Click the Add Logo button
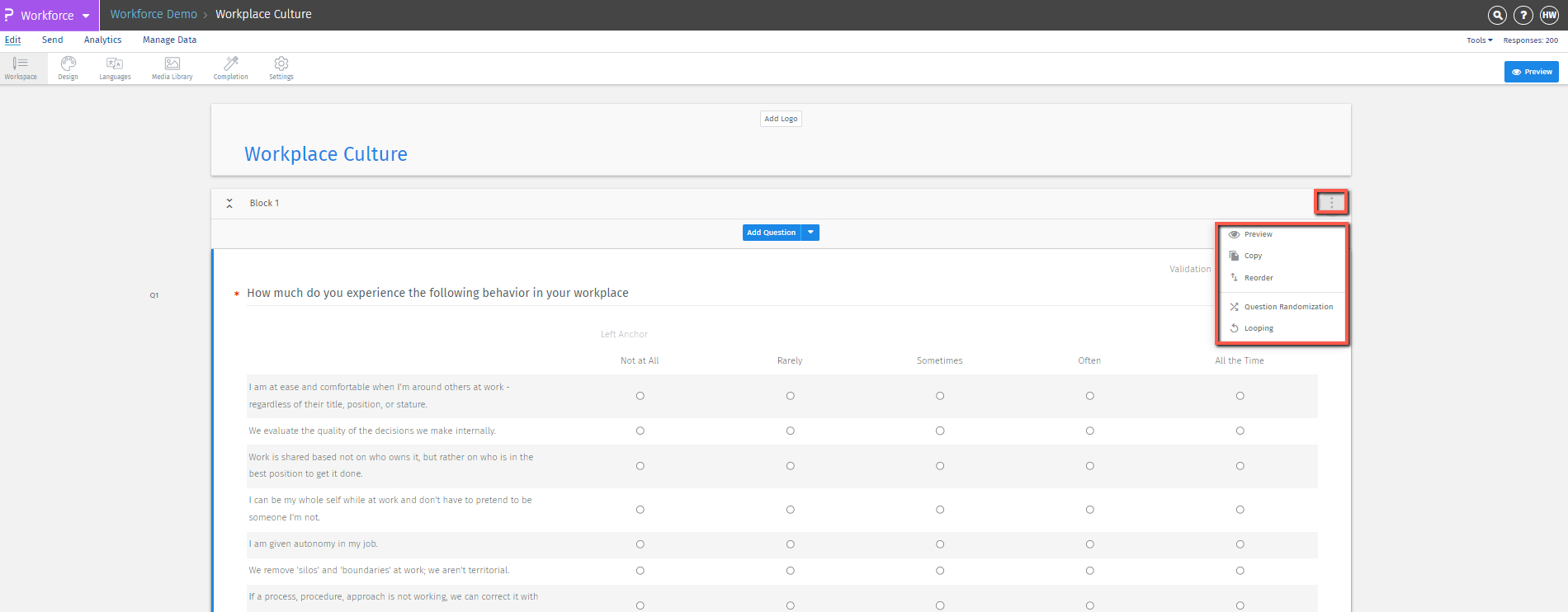Image resolution: width=1568 pixels, height=612 pixels. click(x=781, y=119)
